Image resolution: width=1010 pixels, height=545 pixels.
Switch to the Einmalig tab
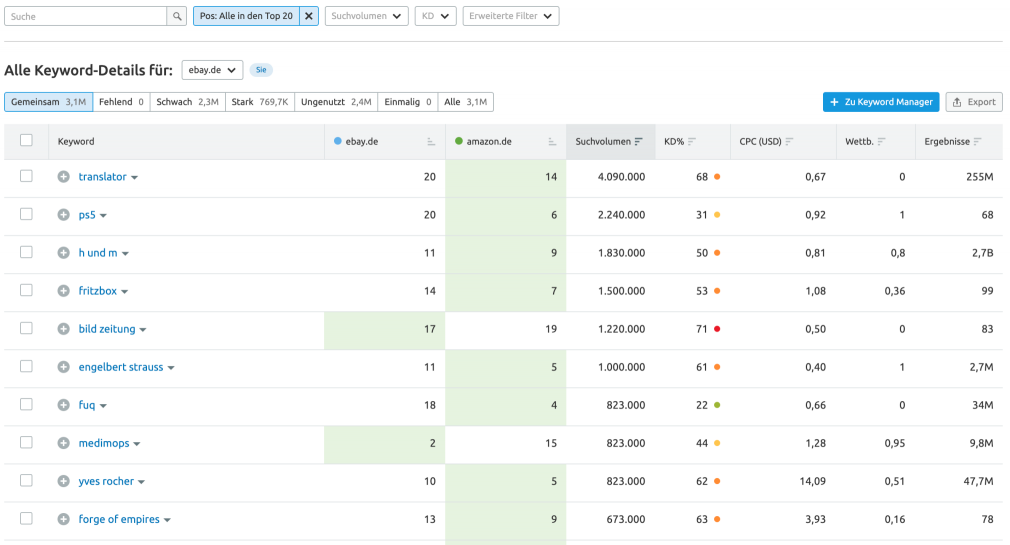tap(408, 102)
